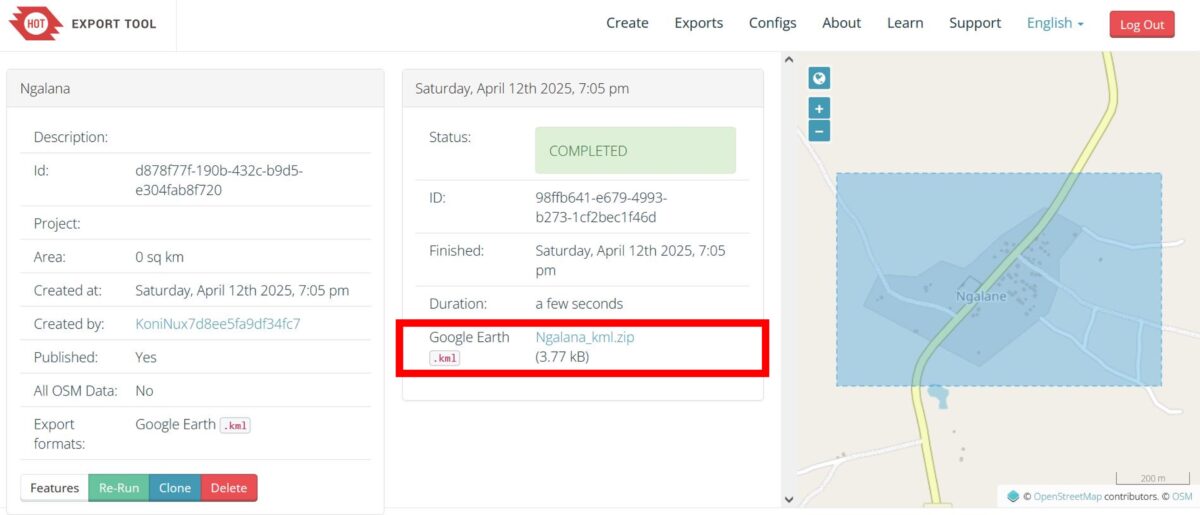Download the Ngalana_kml.zip file
The width and height of the screenshot is (1200, 515).
(x=585, y=337)
